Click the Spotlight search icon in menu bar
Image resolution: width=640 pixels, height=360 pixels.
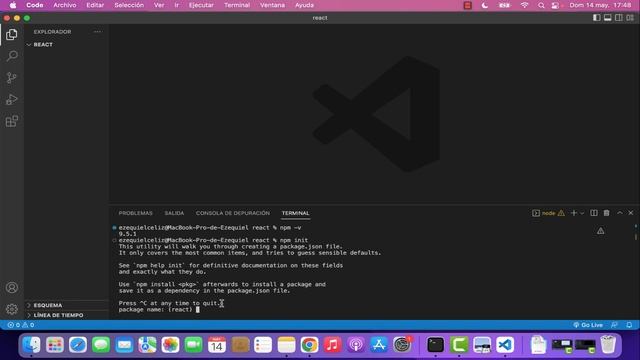pos(541,5)
